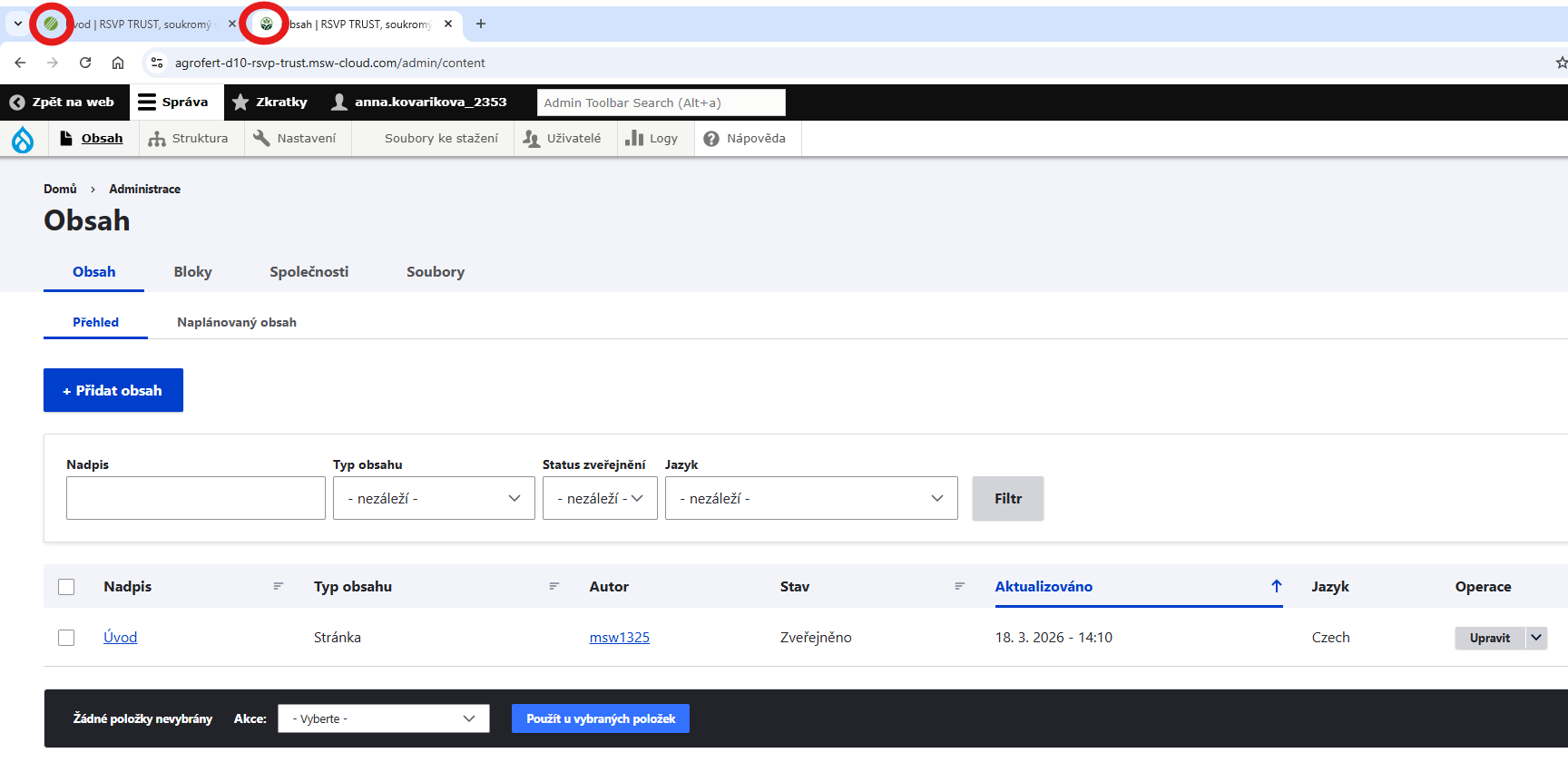1568x762 pixels.
Task: Open Logy reports with chart icon
Action: (x=652, y=139)
